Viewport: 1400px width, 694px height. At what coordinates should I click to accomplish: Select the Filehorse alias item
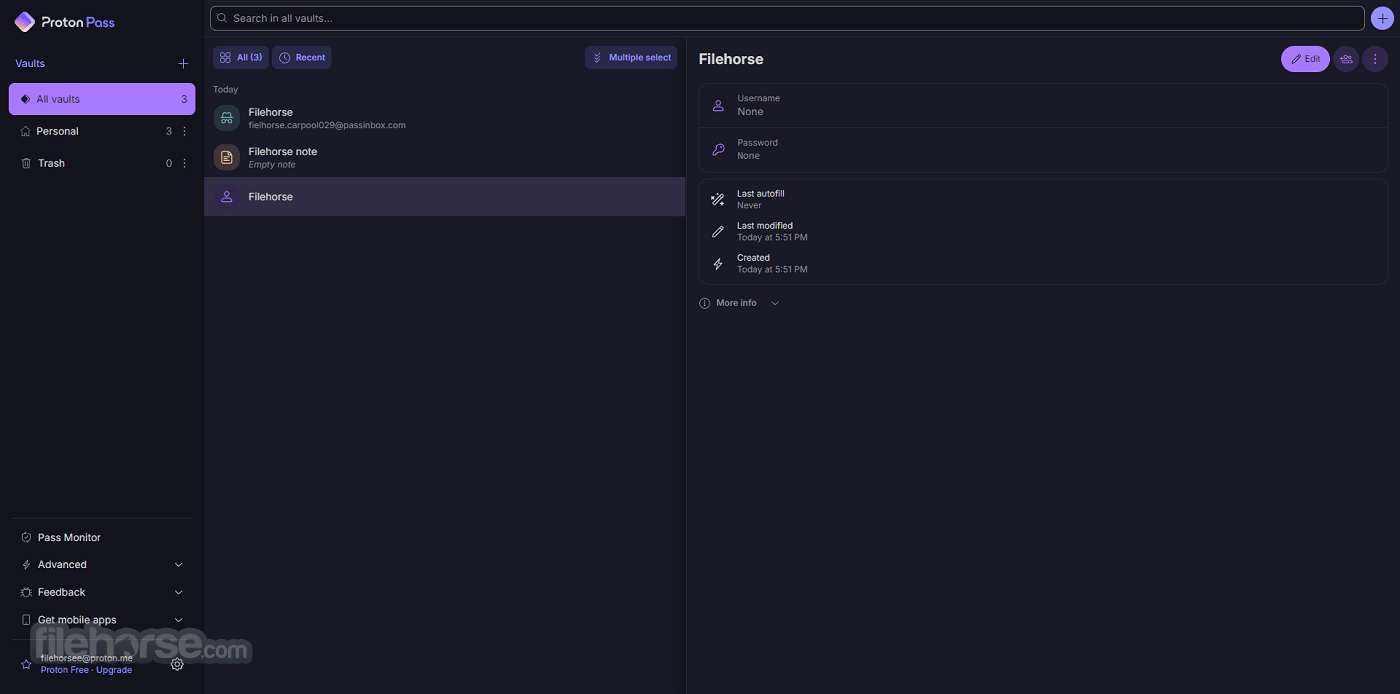coord(445,118)
